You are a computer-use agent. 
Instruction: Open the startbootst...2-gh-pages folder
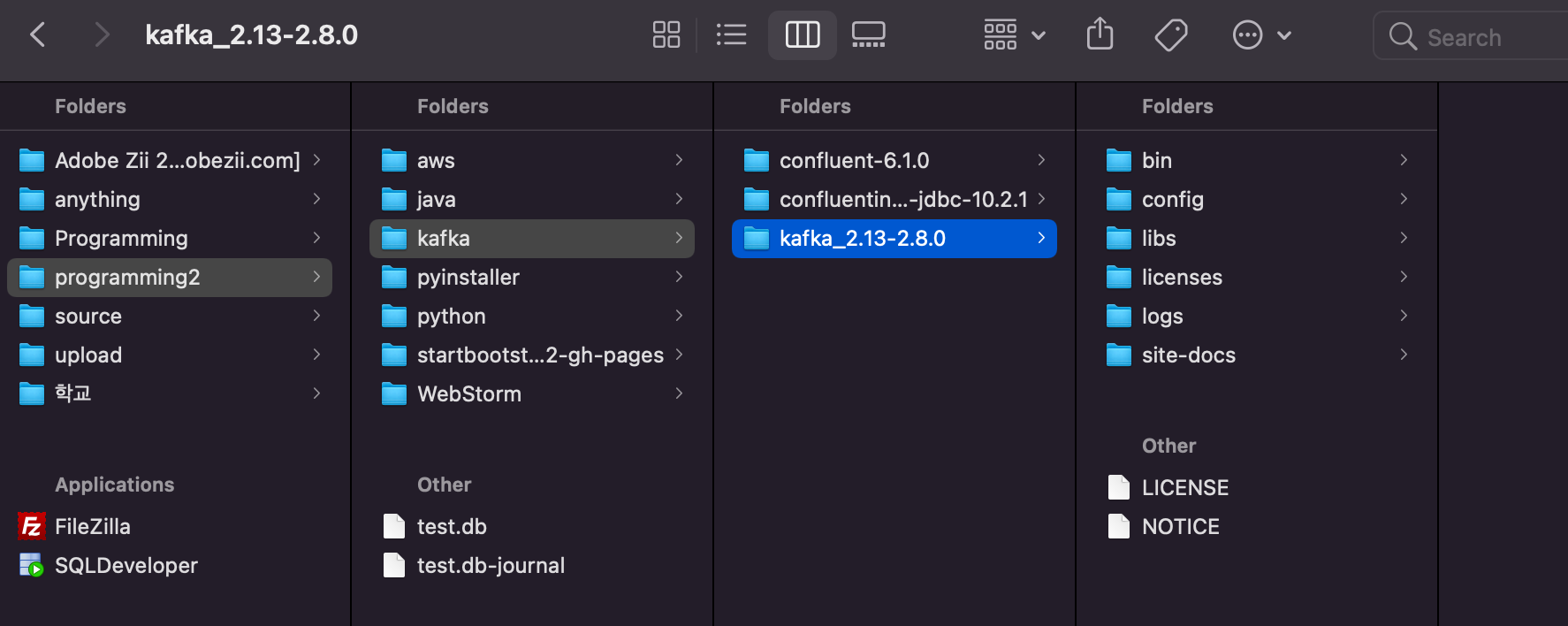[x=532, y=355]
